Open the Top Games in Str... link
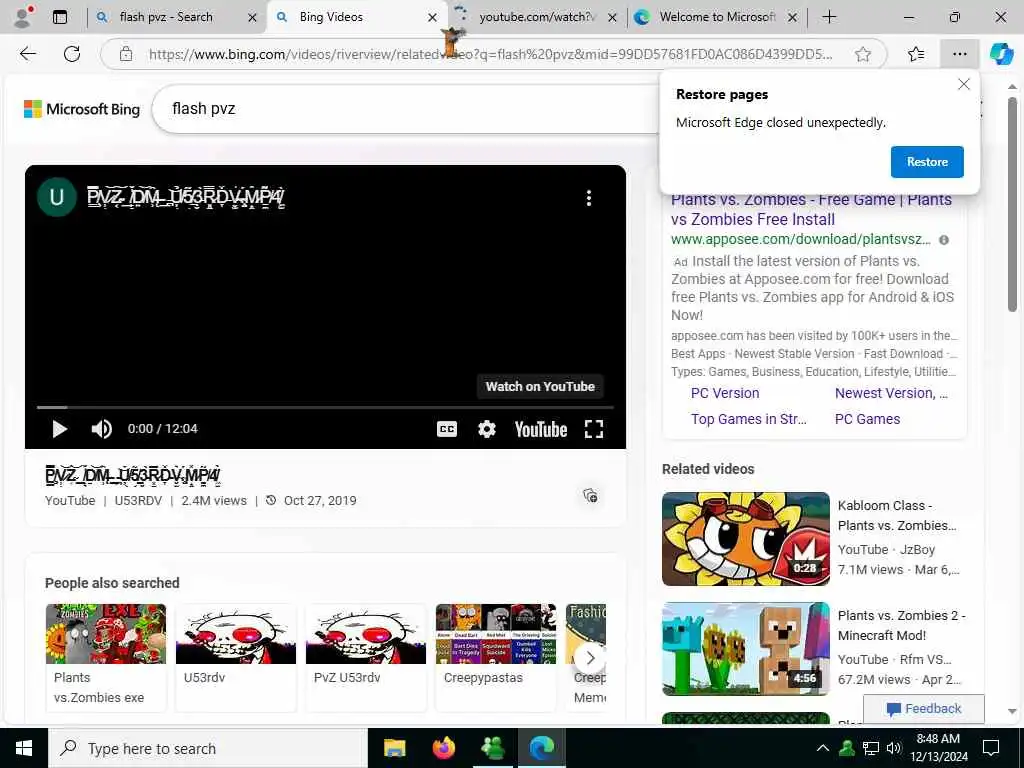This screenshot has height=768, width=1024. click(748, 419)
